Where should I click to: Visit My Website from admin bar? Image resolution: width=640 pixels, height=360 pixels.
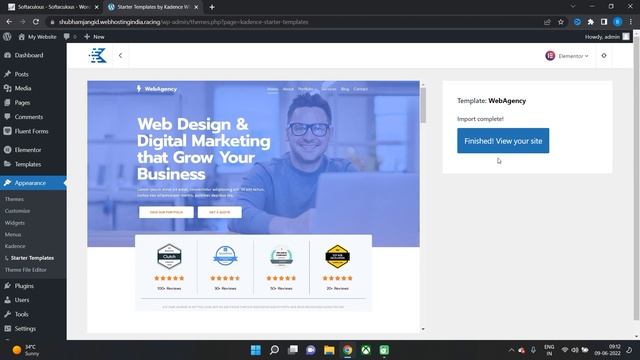[x=37, y=37]
